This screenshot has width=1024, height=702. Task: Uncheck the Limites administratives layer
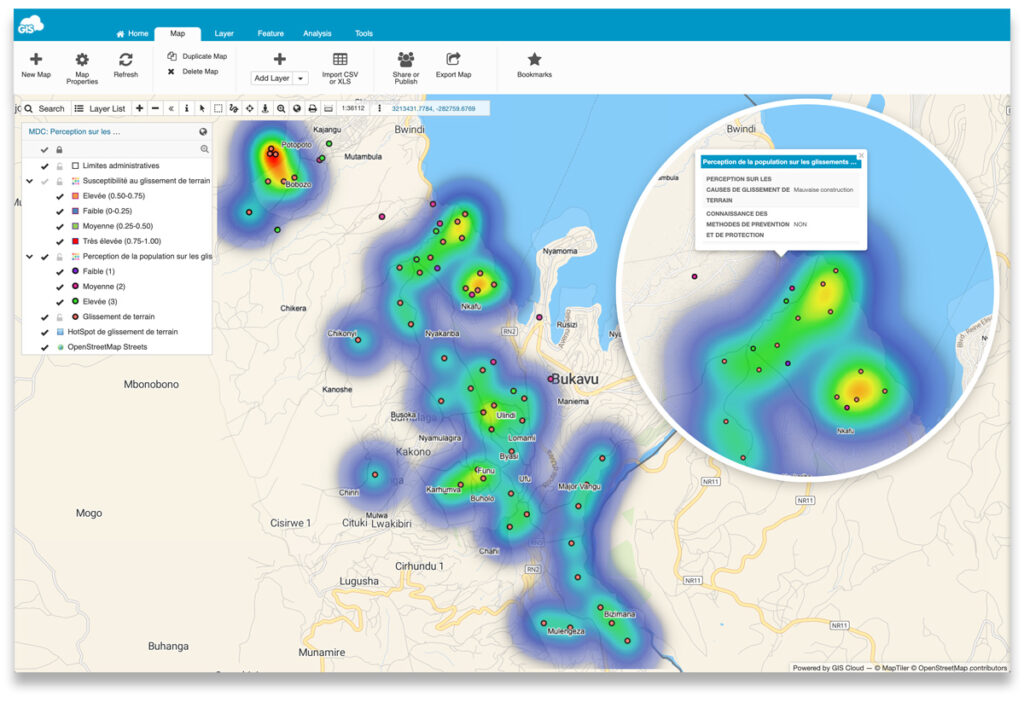[43, 165]
